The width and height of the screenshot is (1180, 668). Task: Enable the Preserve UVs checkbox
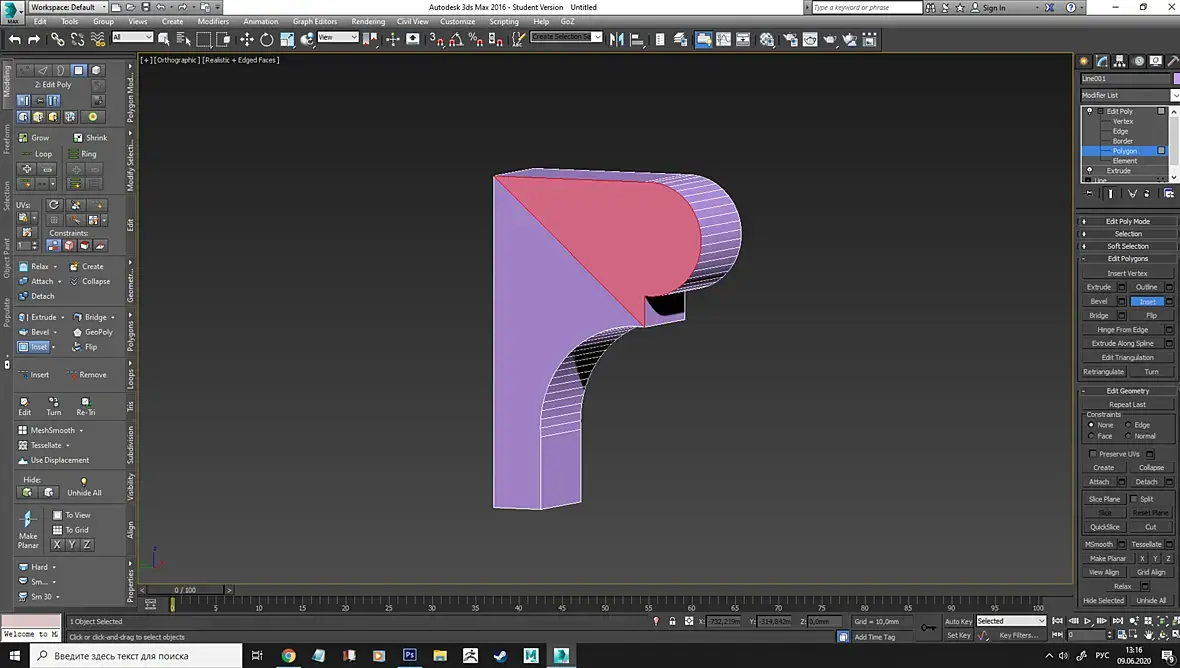point(1093,454)
